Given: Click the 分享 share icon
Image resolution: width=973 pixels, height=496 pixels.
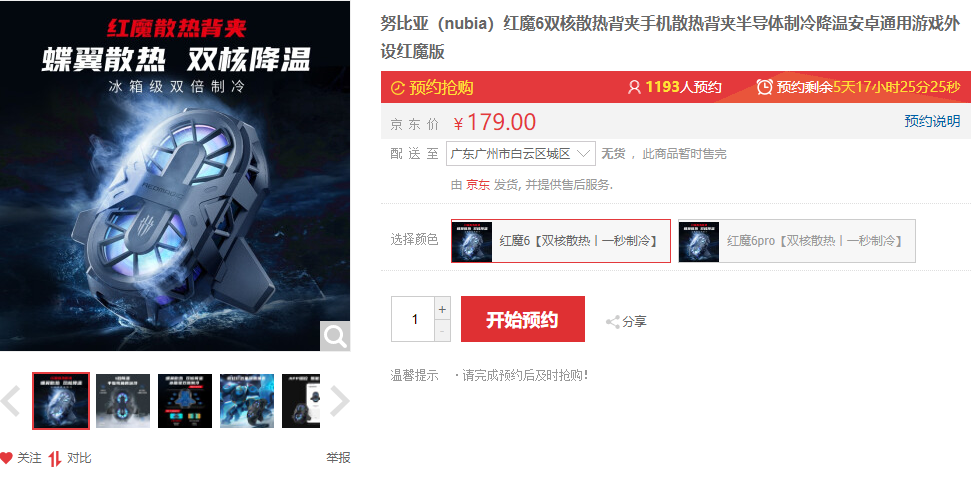Looking at the screenshot, I should pos(612,322).
